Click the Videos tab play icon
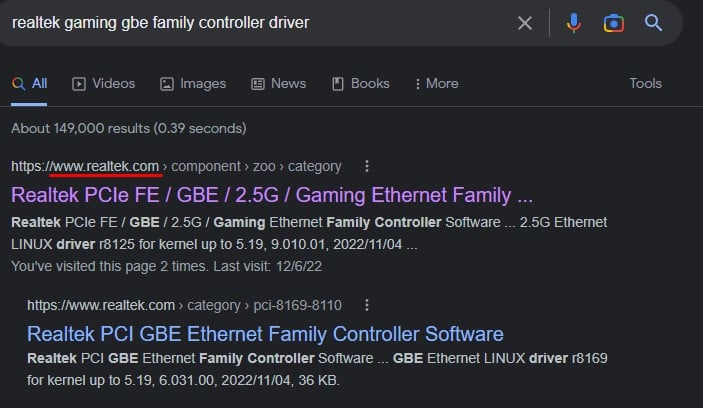Screen dimensions: 703x408 (79, 84)
